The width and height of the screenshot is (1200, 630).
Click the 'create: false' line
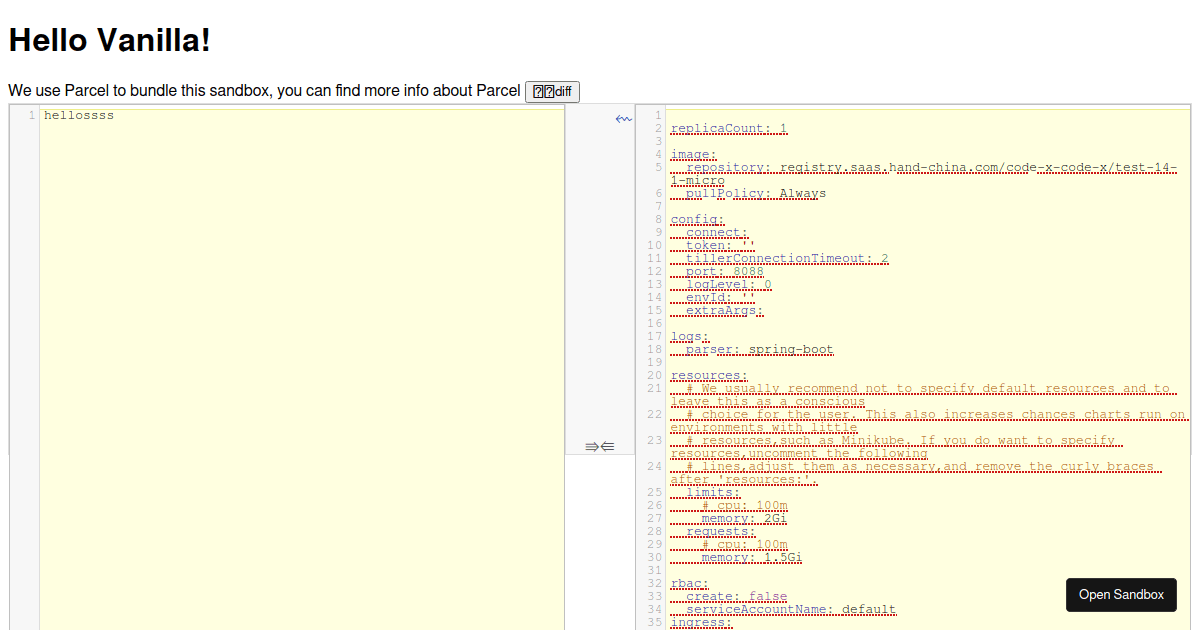[x=737, y=596]
